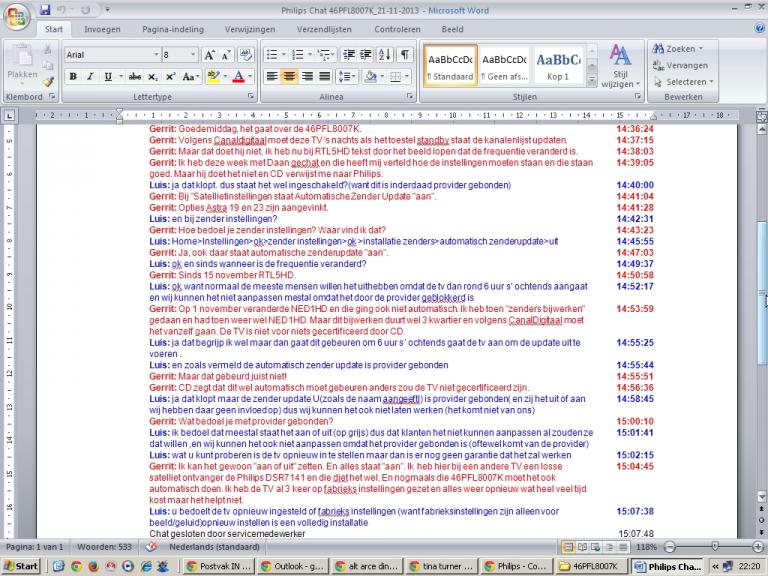The height and width of the screenshot is (576, 768).
Task: Toggle subscript formatting
Action: (153, 76)
